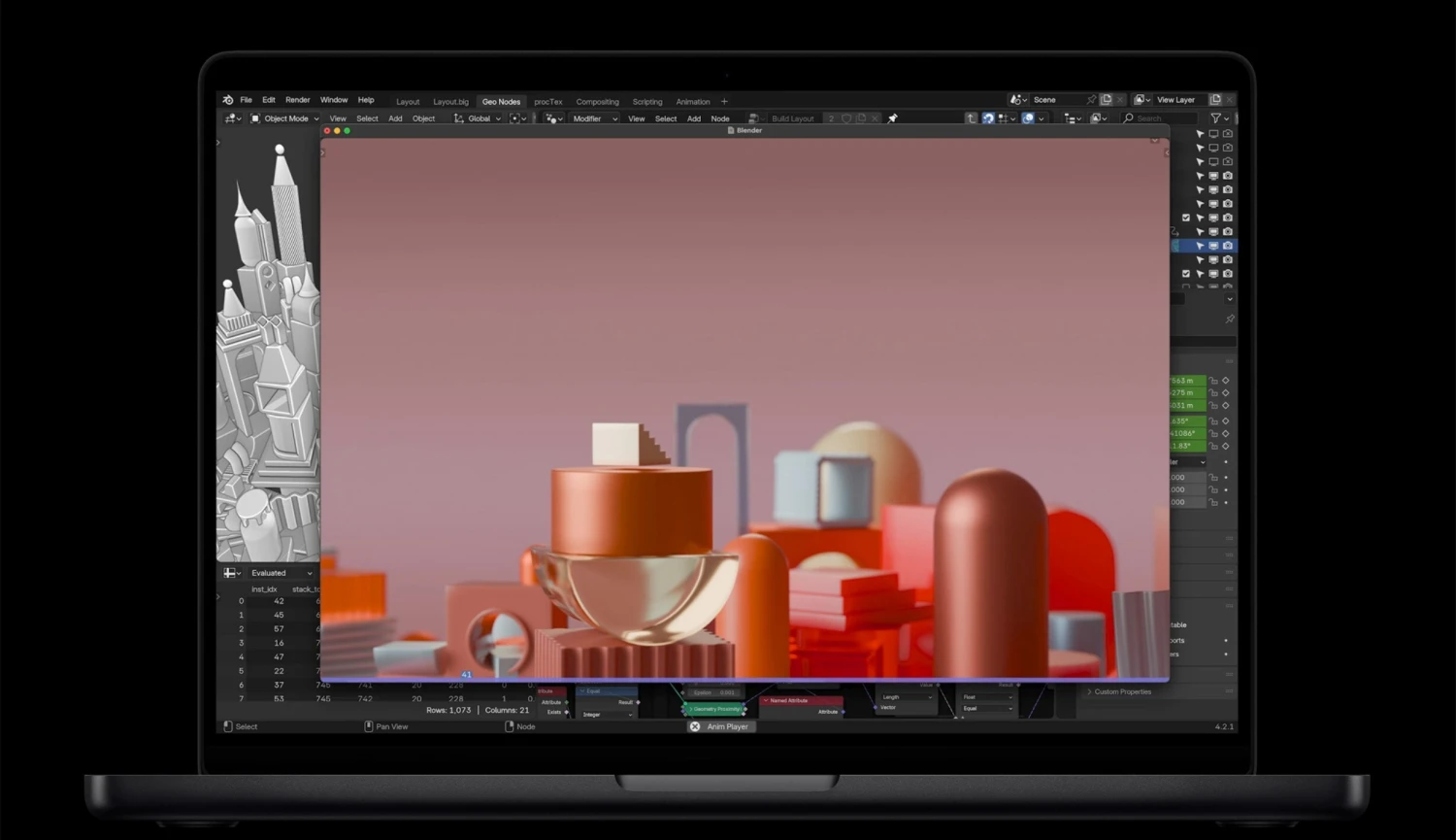Click the Blender logo icon in the menu bar

[x=228, y=100]
